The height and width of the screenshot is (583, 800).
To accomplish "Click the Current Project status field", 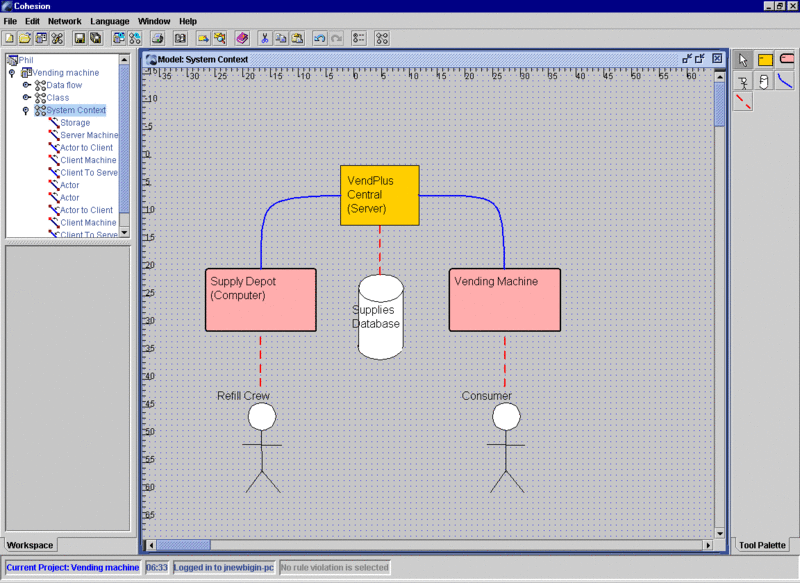I will tap(72, 568).
